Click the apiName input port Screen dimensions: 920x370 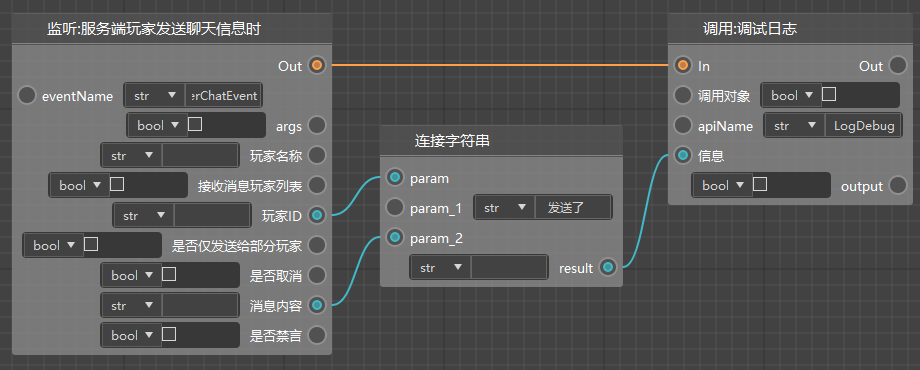(x=683, y=125)
